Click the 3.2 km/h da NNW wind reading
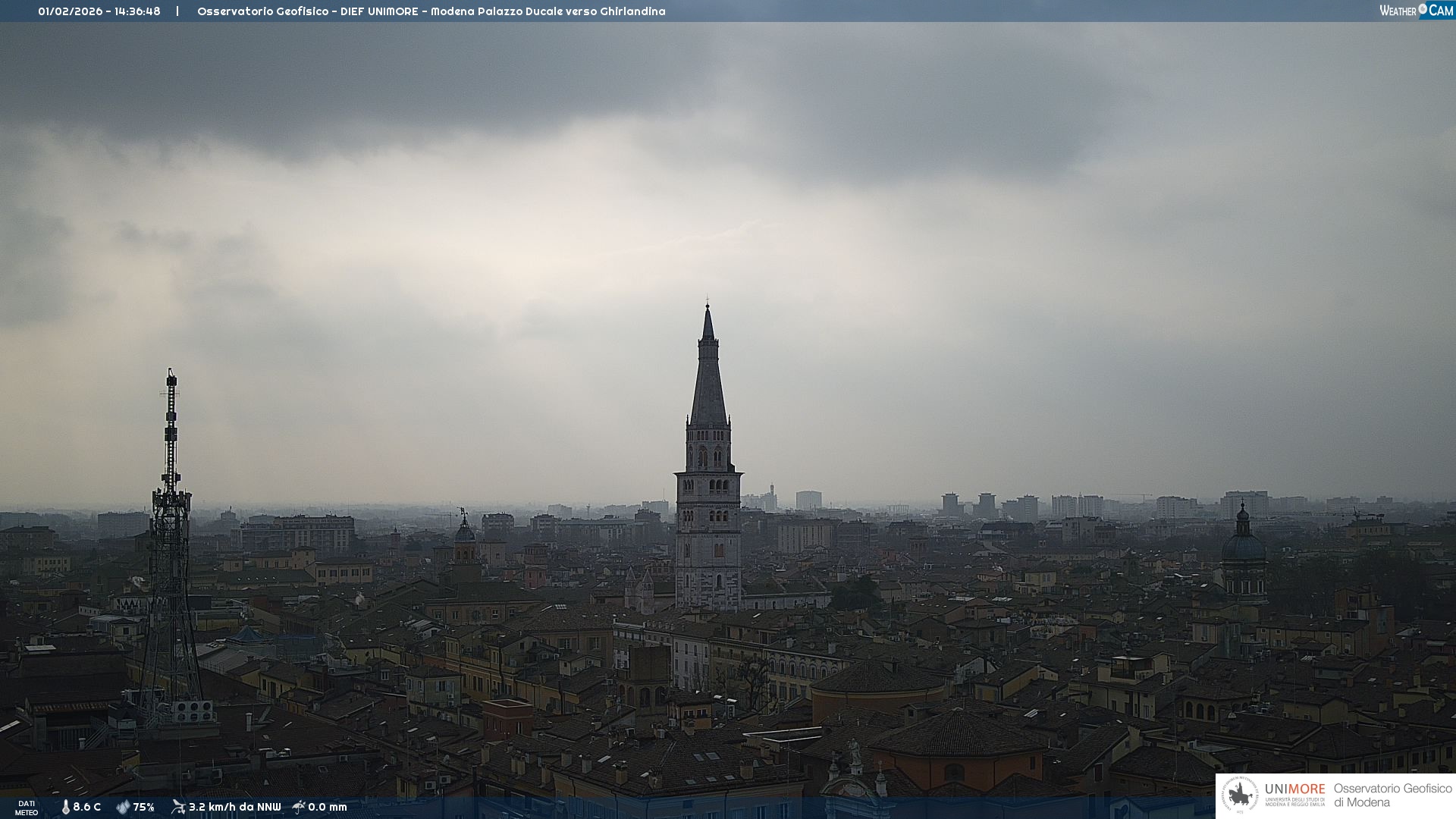The image size is (1456, 819). [x=234, y=807]
